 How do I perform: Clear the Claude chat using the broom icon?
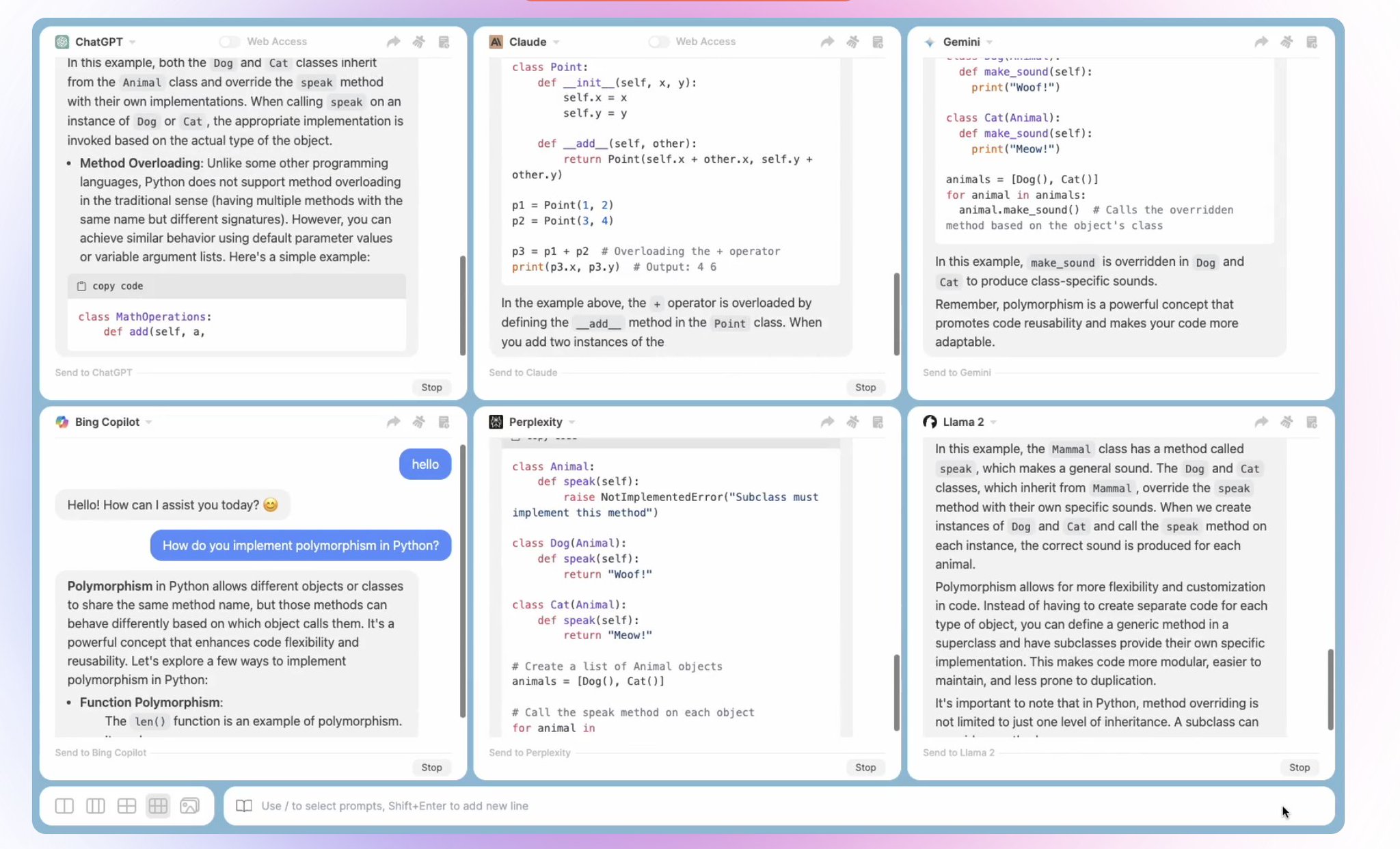click(x=852, y=42)
